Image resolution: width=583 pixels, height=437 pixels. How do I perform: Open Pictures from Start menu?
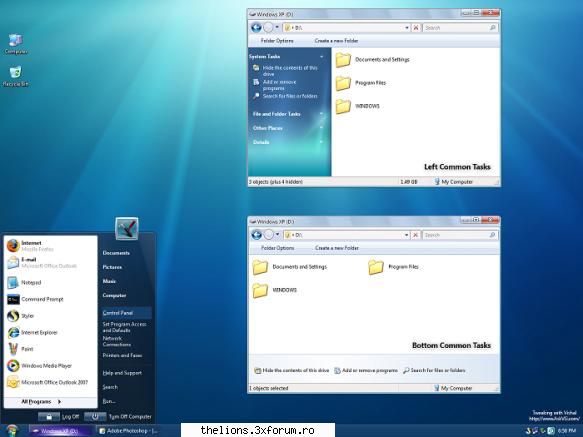pos(112,267)
